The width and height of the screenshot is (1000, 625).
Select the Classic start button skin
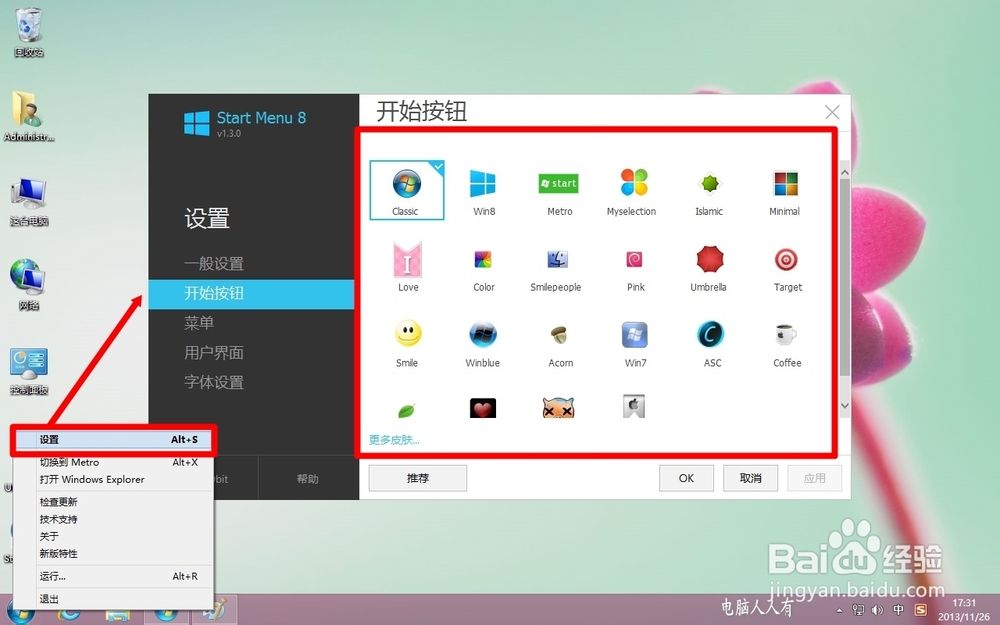(407, 190)
